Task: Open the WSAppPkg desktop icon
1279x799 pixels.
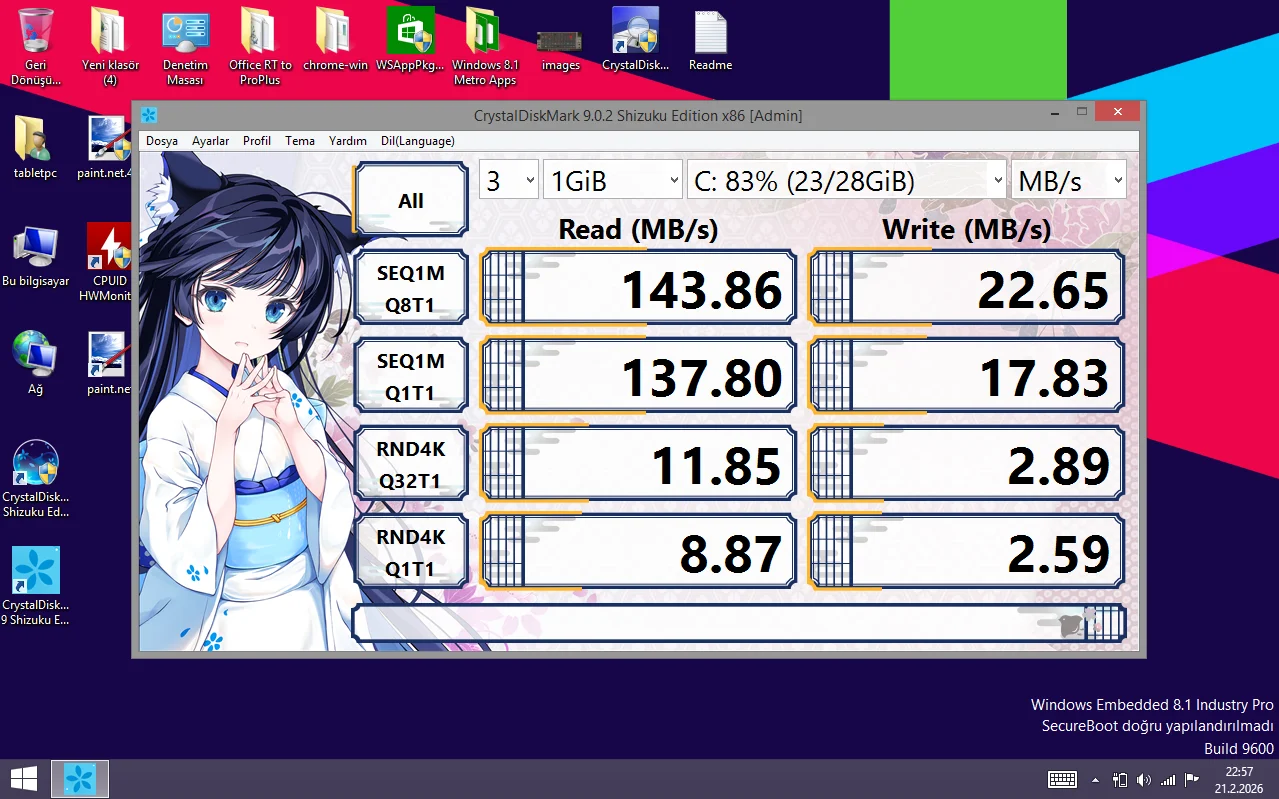Action: 410,40
